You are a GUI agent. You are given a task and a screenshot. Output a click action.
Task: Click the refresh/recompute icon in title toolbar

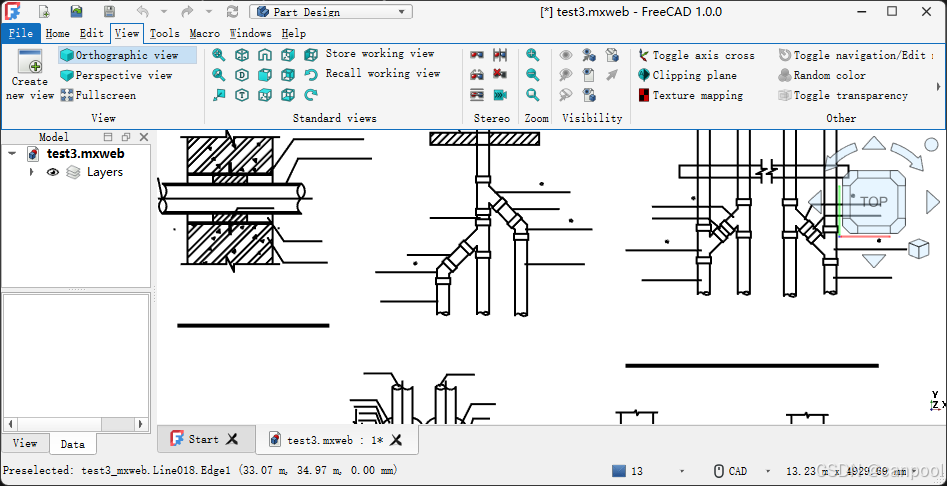232,11
